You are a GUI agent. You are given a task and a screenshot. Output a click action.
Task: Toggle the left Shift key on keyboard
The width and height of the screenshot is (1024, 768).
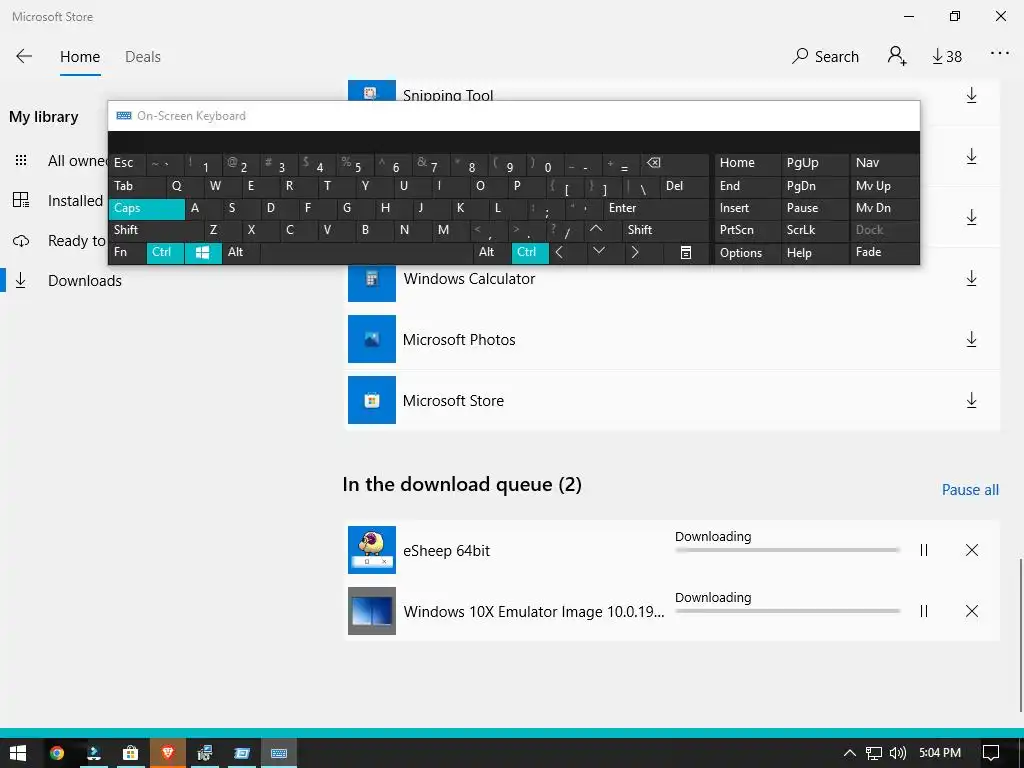[x=156, y=230]
